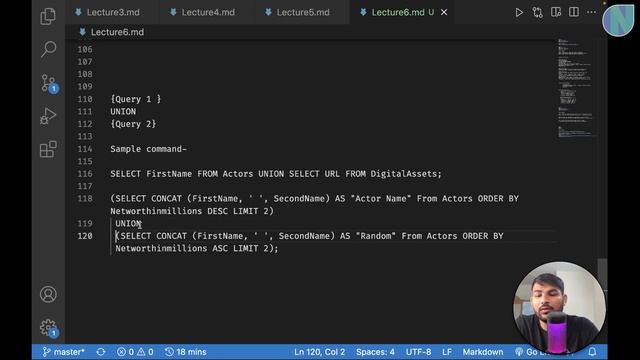Click the N logo avatar top right
This screenshot has width=640, height=360.
(x=618, y=20)
